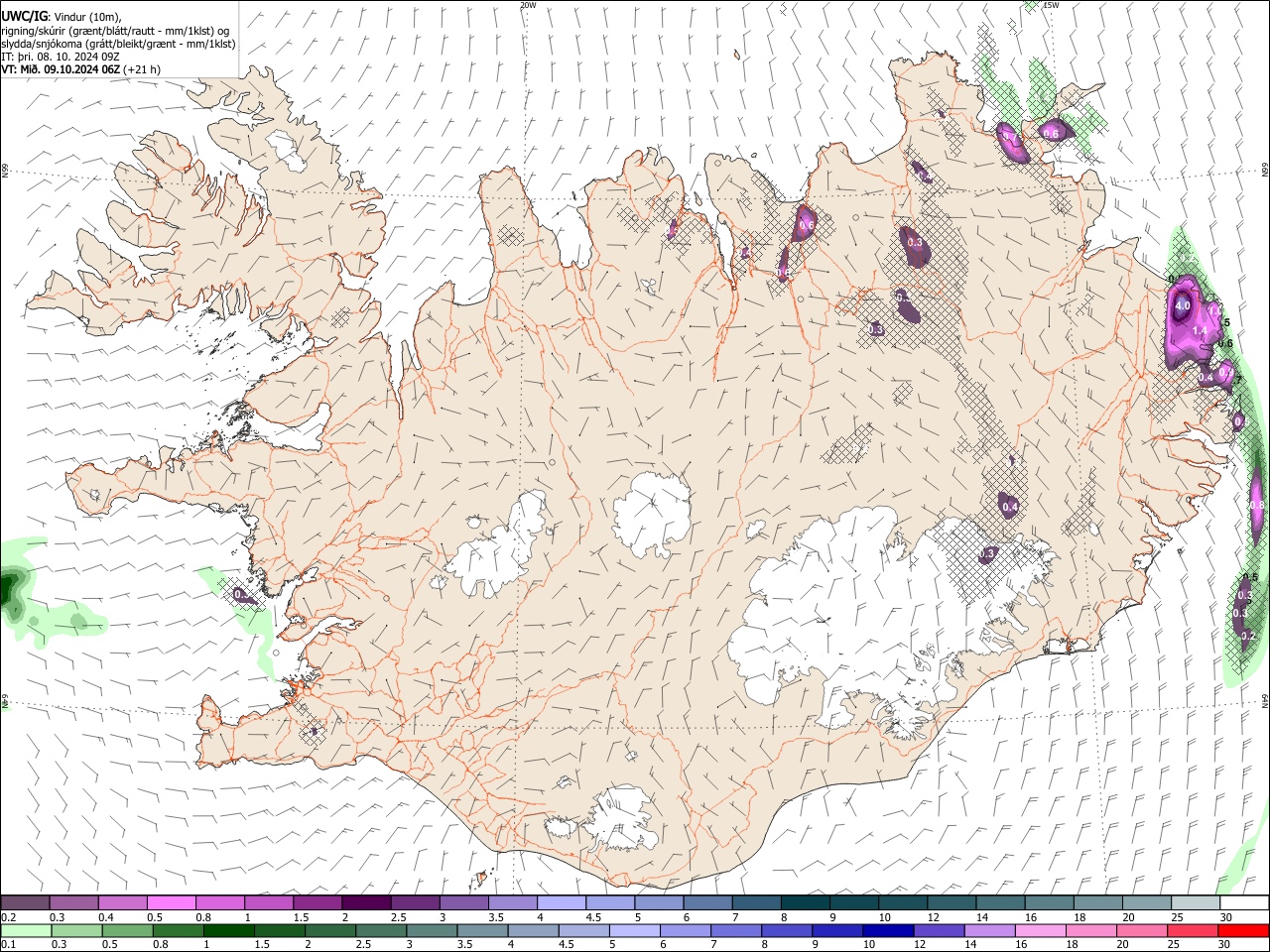Screen dimensions: 1270x952
Task: Pick the 2.5–3 grey-green rain scale swatch
Action: [381, 930]
